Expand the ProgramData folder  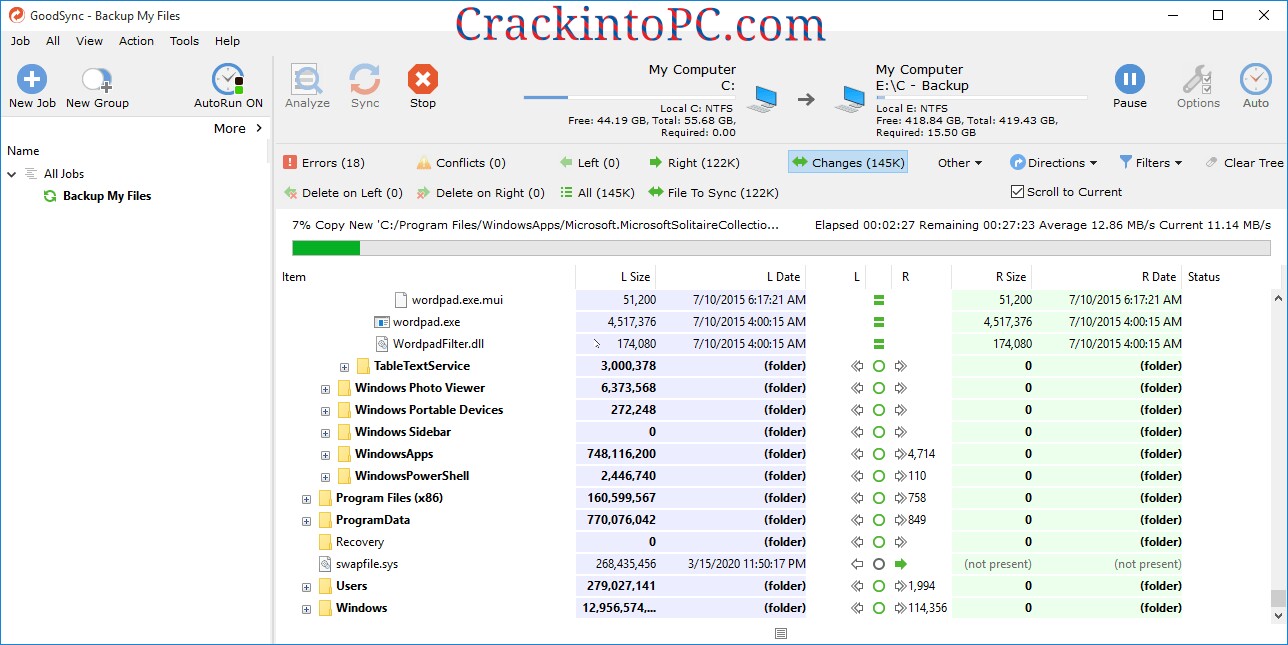click(306, 521)
